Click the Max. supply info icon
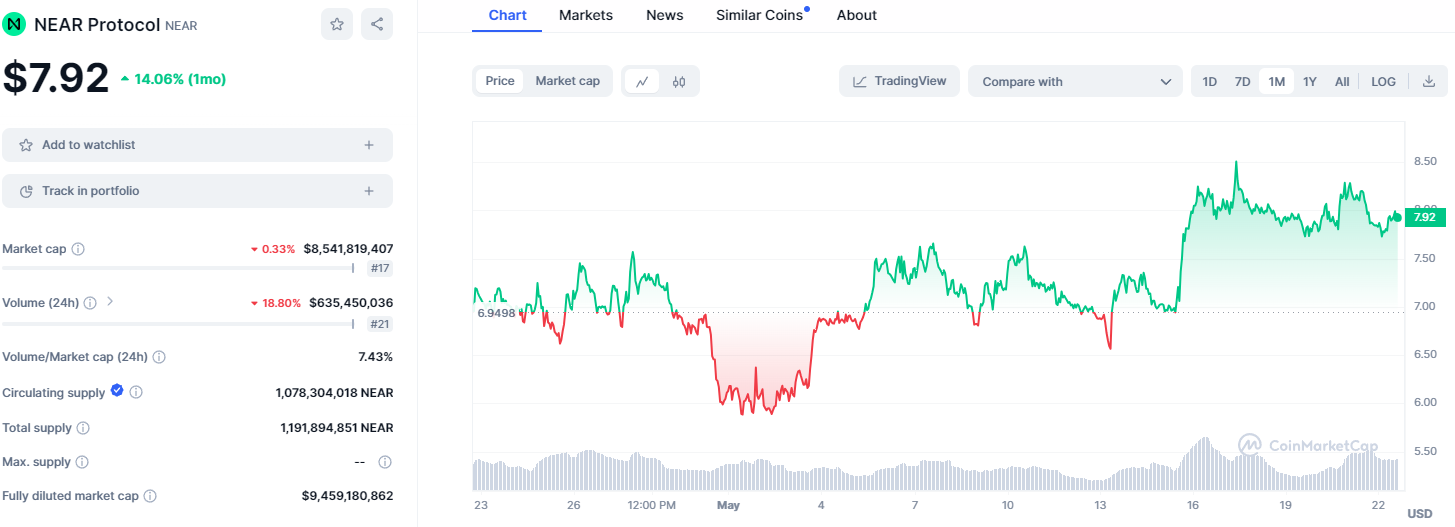This screenshot has width=1455, height=527. 82,462
